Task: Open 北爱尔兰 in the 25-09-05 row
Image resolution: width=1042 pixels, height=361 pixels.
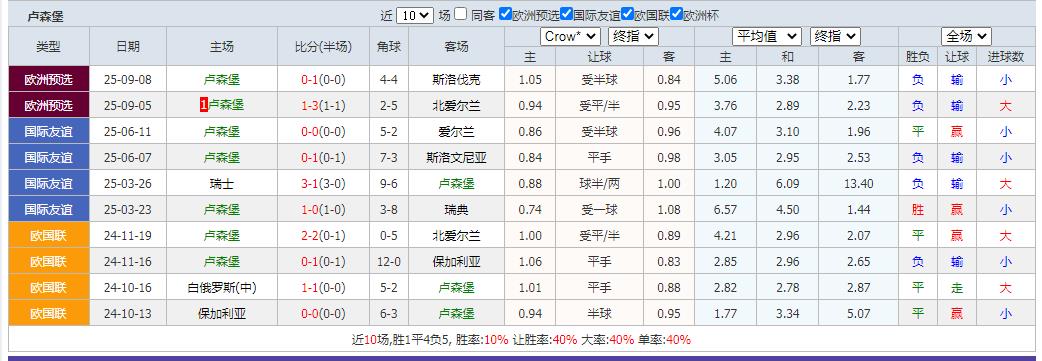Action: (456, 106)
